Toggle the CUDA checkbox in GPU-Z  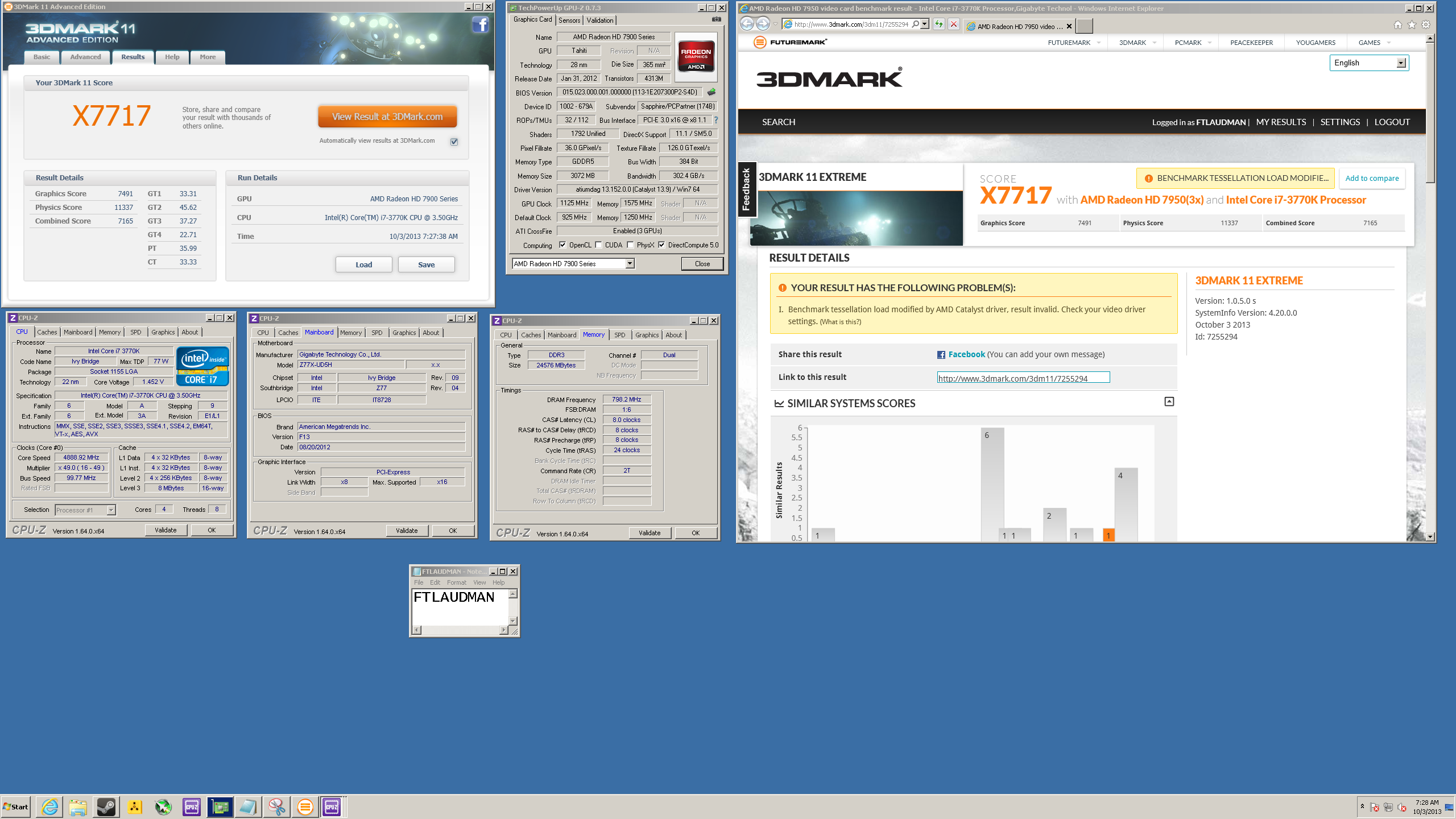[x=598, y=245]
